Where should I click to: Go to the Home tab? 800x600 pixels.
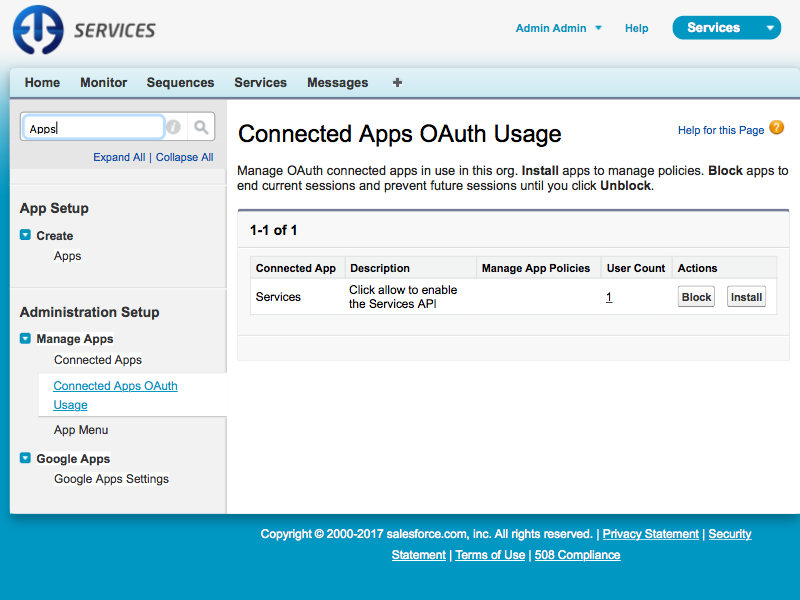(42, 83)
